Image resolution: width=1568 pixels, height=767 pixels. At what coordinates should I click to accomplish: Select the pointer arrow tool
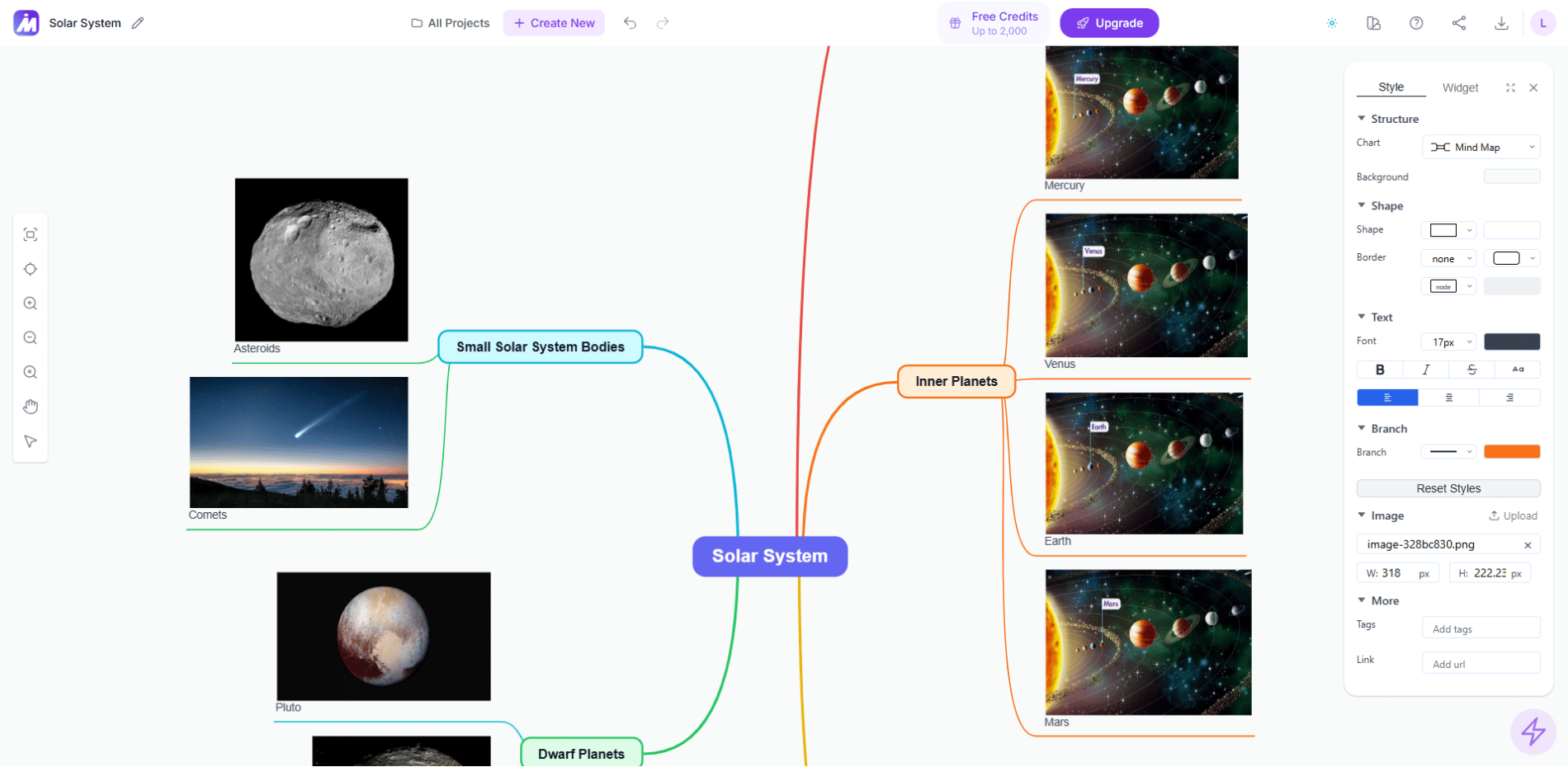tap(31, 441)
